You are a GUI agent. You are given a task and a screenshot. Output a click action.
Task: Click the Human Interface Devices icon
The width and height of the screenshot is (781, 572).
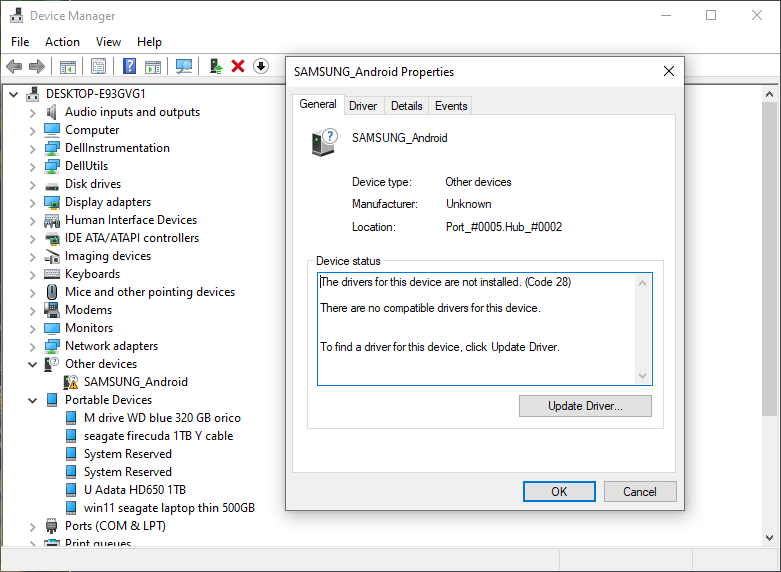pyautogui.click(x=52, y=221)
